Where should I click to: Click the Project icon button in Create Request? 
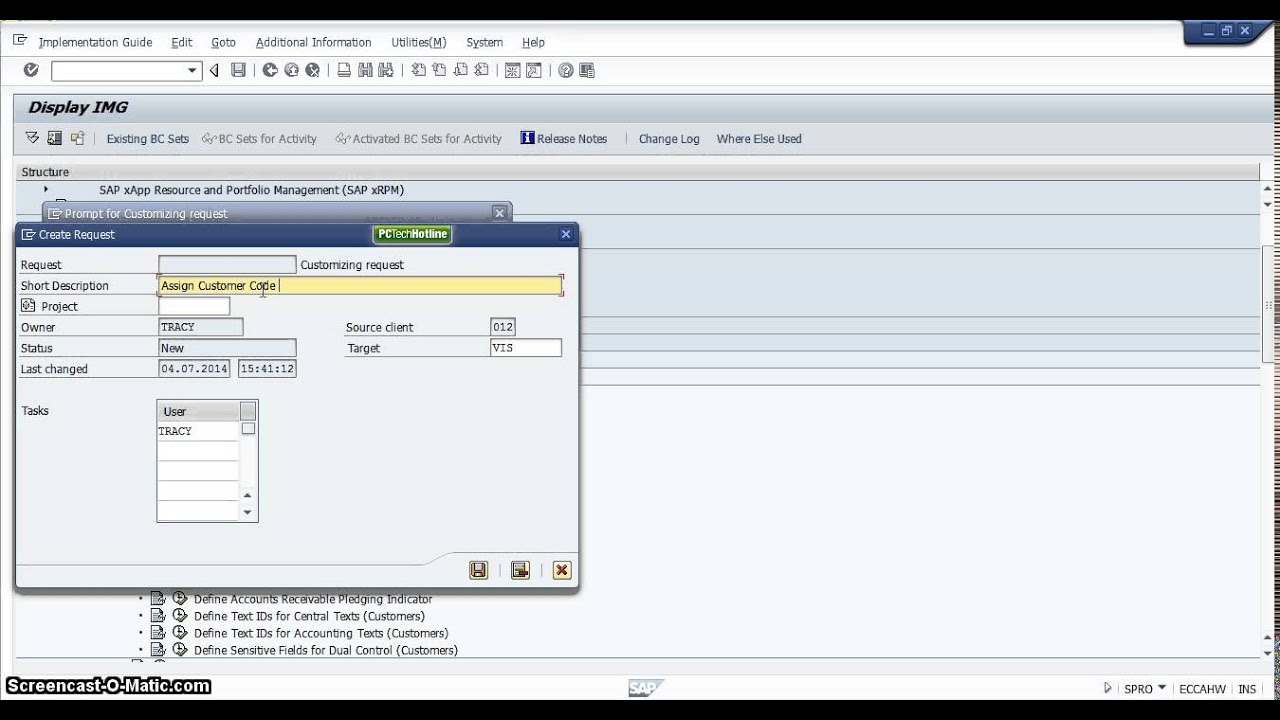pyautogui.click(x=28, y=306)
